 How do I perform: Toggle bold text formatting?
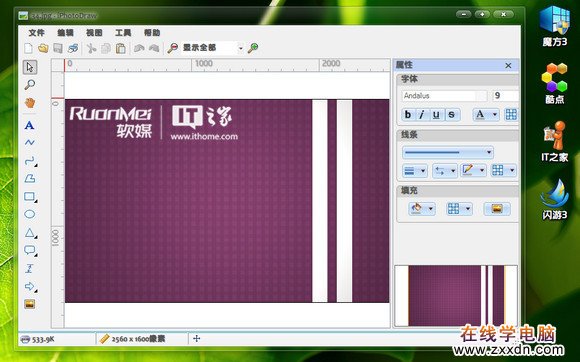pos(408,115)
